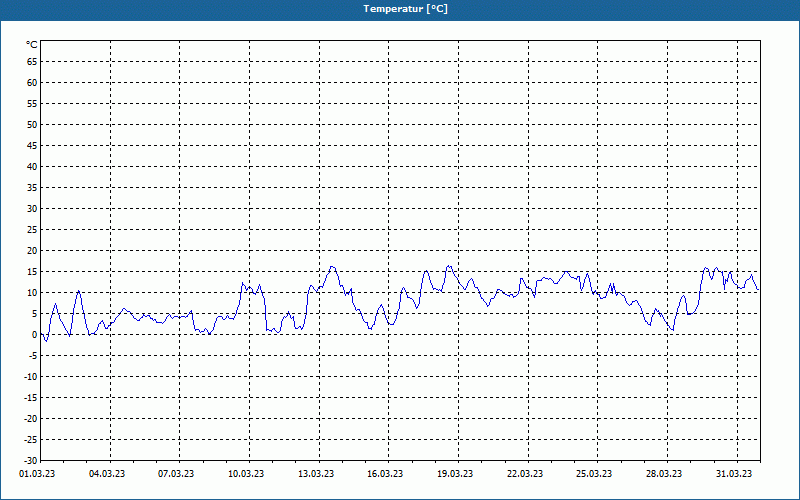
Task: Click the -30 axis label
Action: pos(31,461)
